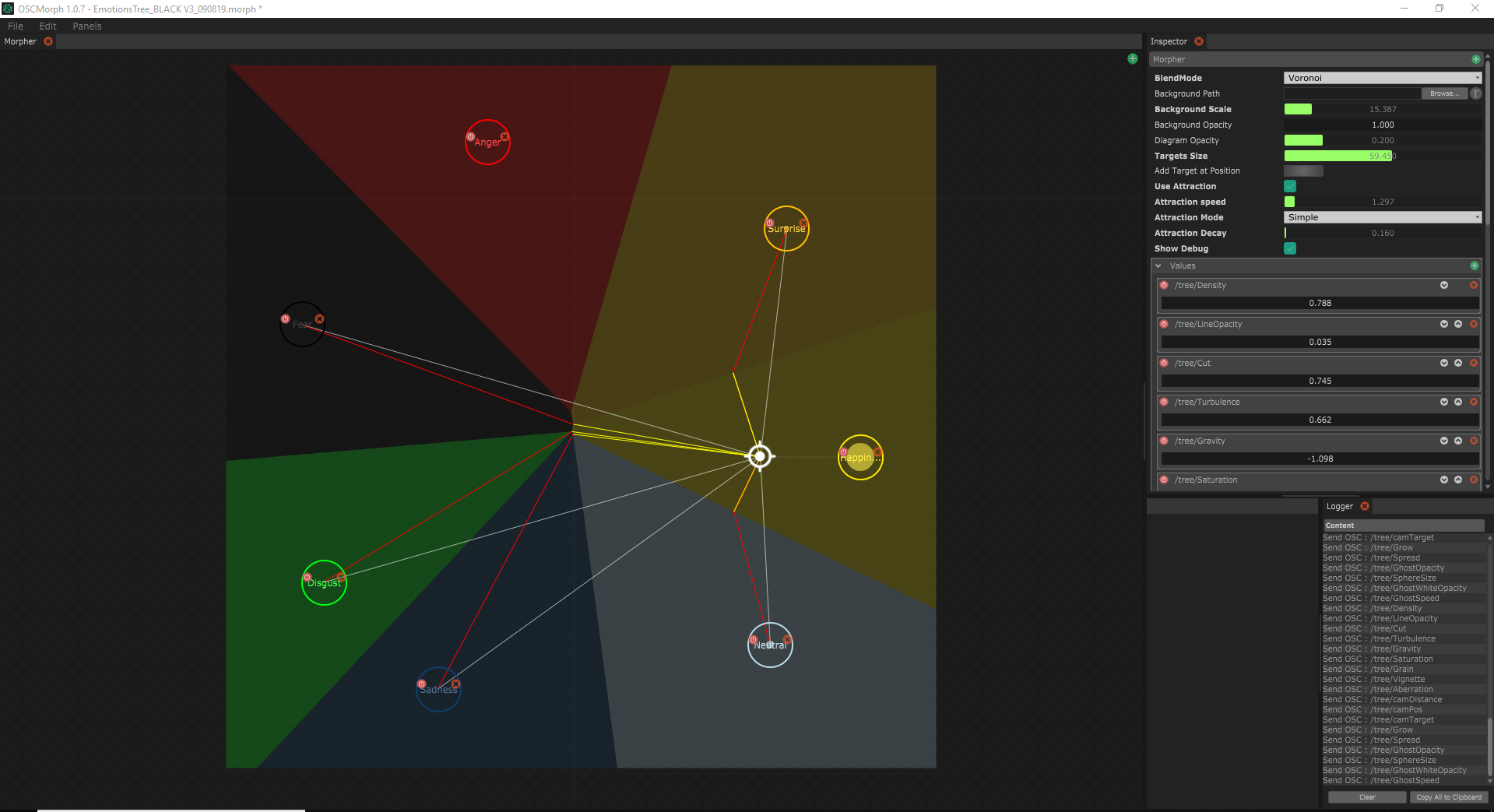The image size is (1494, 812).
Task: Toggle the Sadness target's power button
Action: point(421,684)
